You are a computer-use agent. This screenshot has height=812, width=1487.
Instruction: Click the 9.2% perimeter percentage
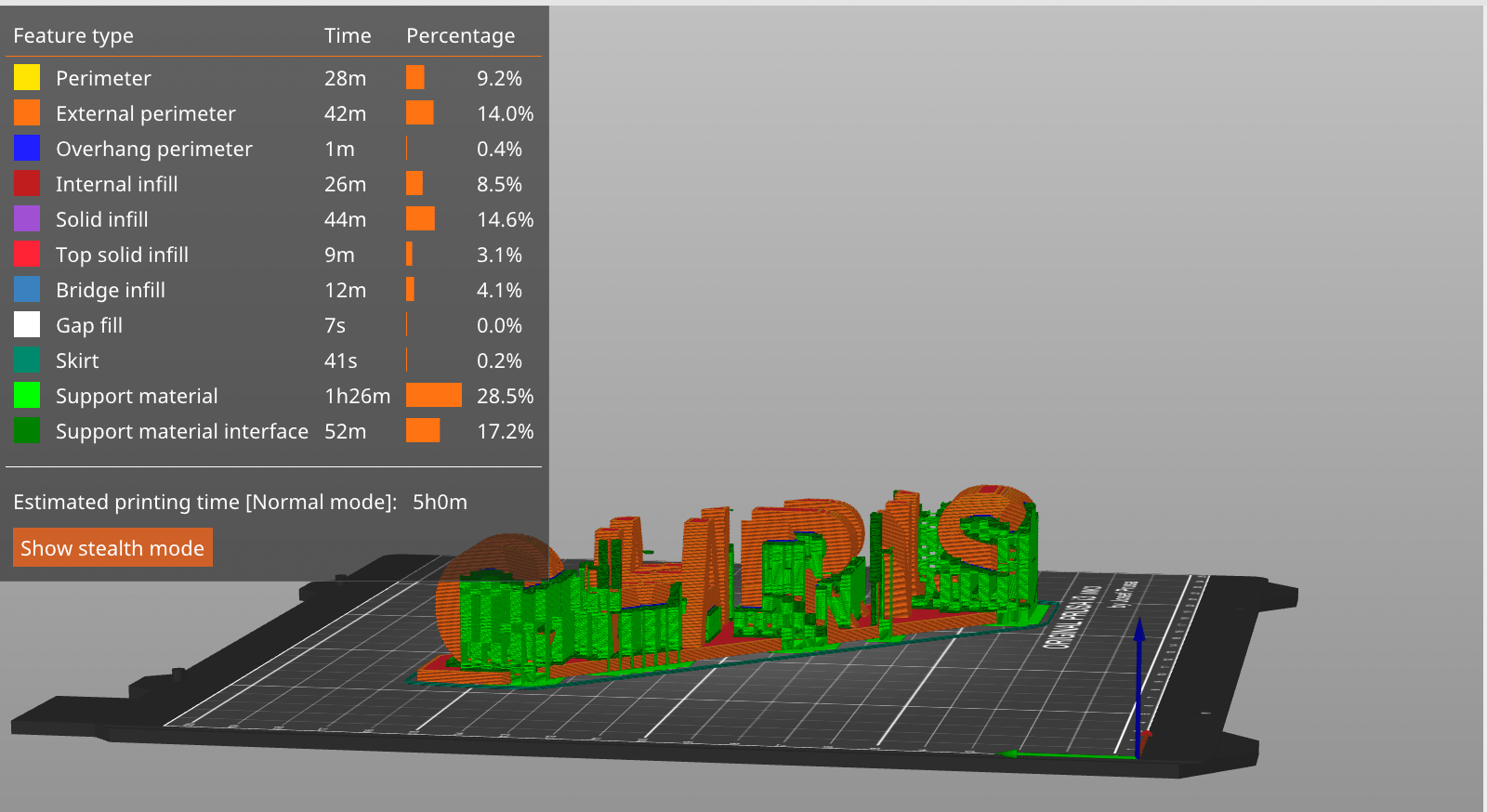[500, 78]
